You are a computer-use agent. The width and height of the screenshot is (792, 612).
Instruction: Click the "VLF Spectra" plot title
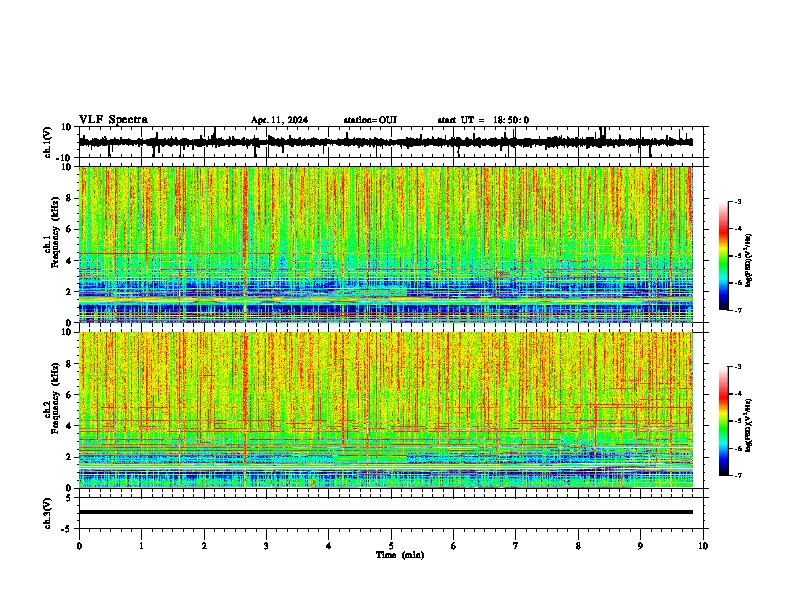pyautogui.click(x=113, y=119)
